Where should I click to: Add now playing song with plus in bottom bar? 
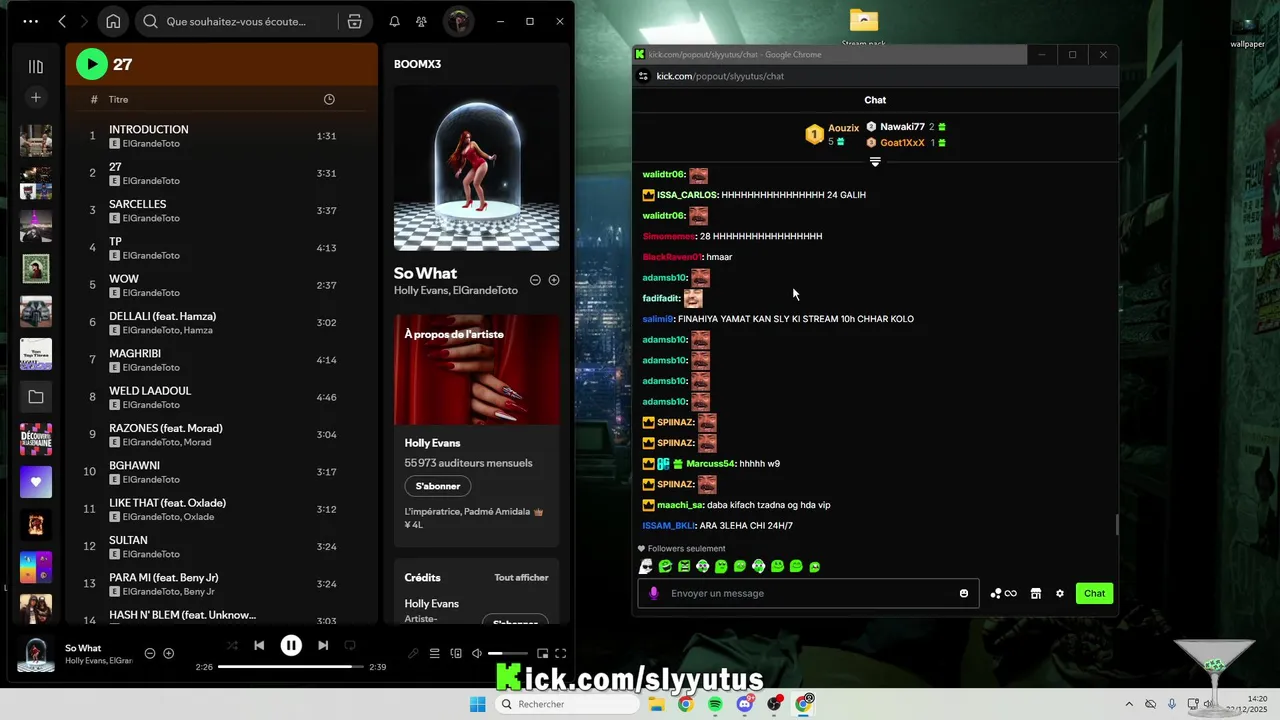pyautogui.click(x=168, y=654)
